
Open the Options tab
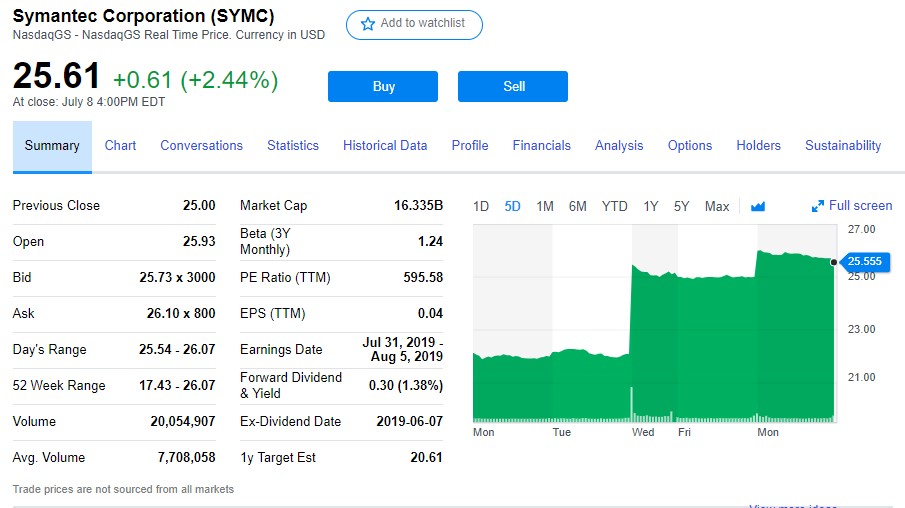[690, 145]
